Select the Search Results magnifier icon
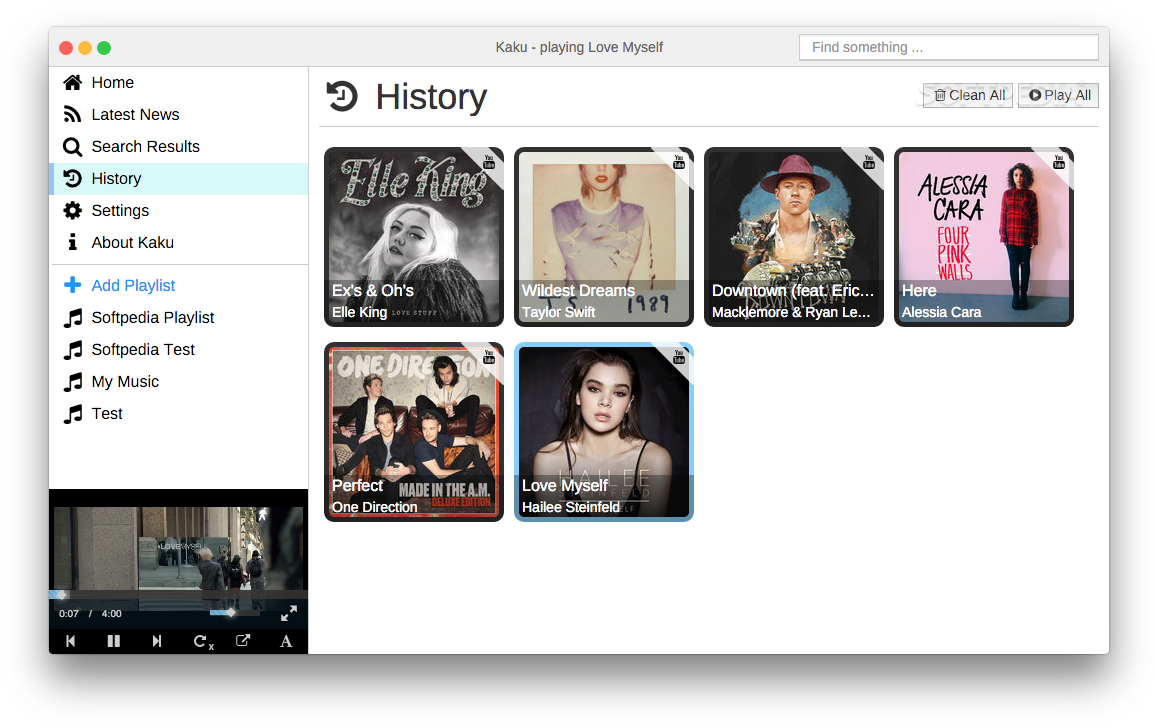The image size is (1157, 728). coord(71,146)
